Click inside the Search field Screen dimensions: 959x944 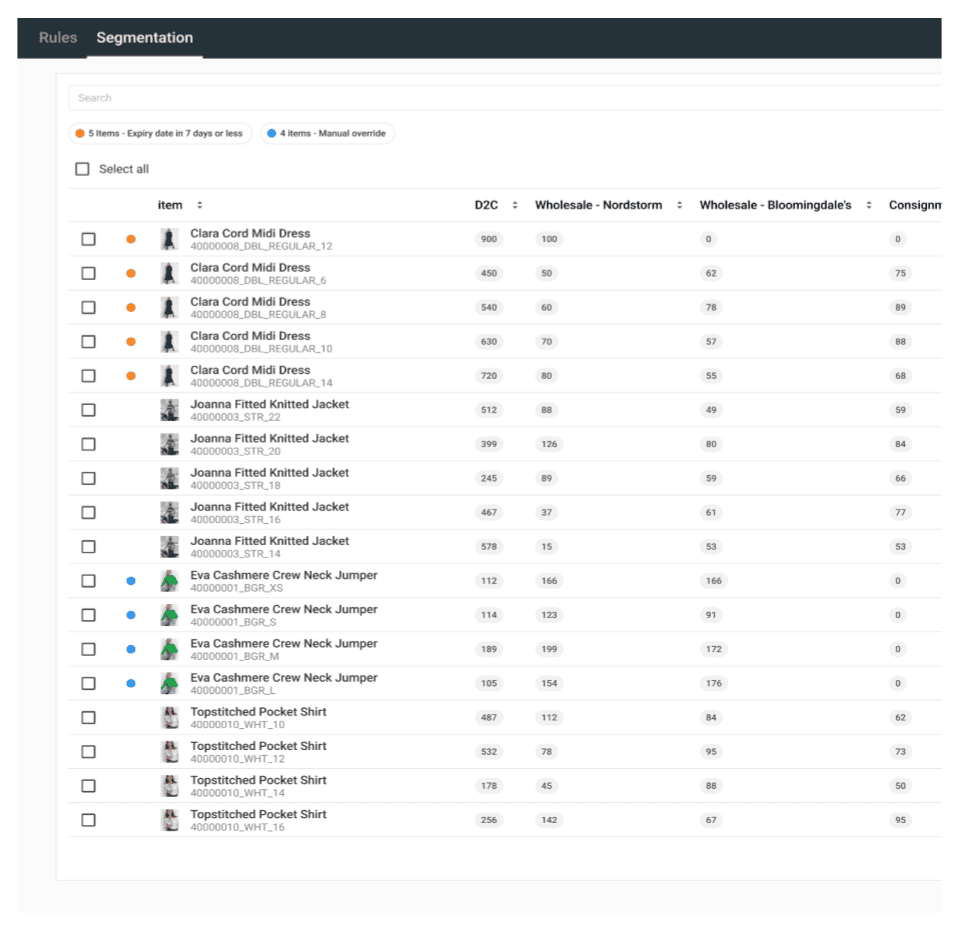(x=300, y=97)
